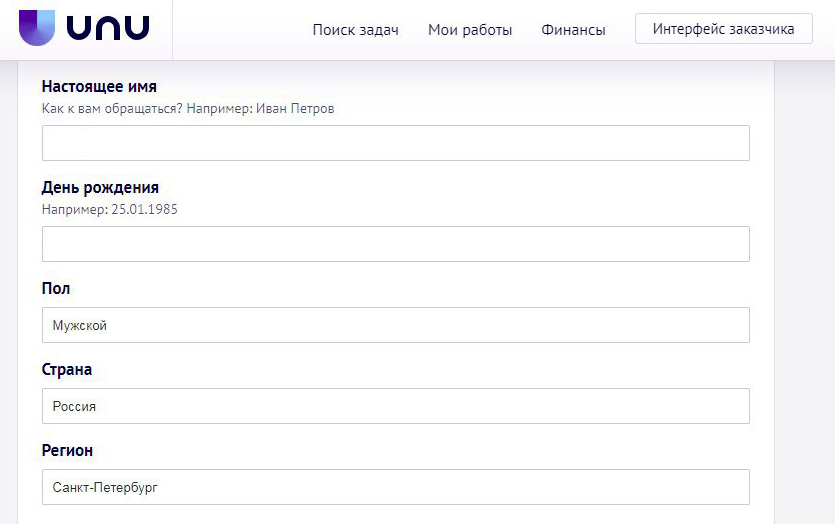This screenshot has height=524, width=835.
Task: Click the example date hint 25.01.1985
Action: click(110, 210)
